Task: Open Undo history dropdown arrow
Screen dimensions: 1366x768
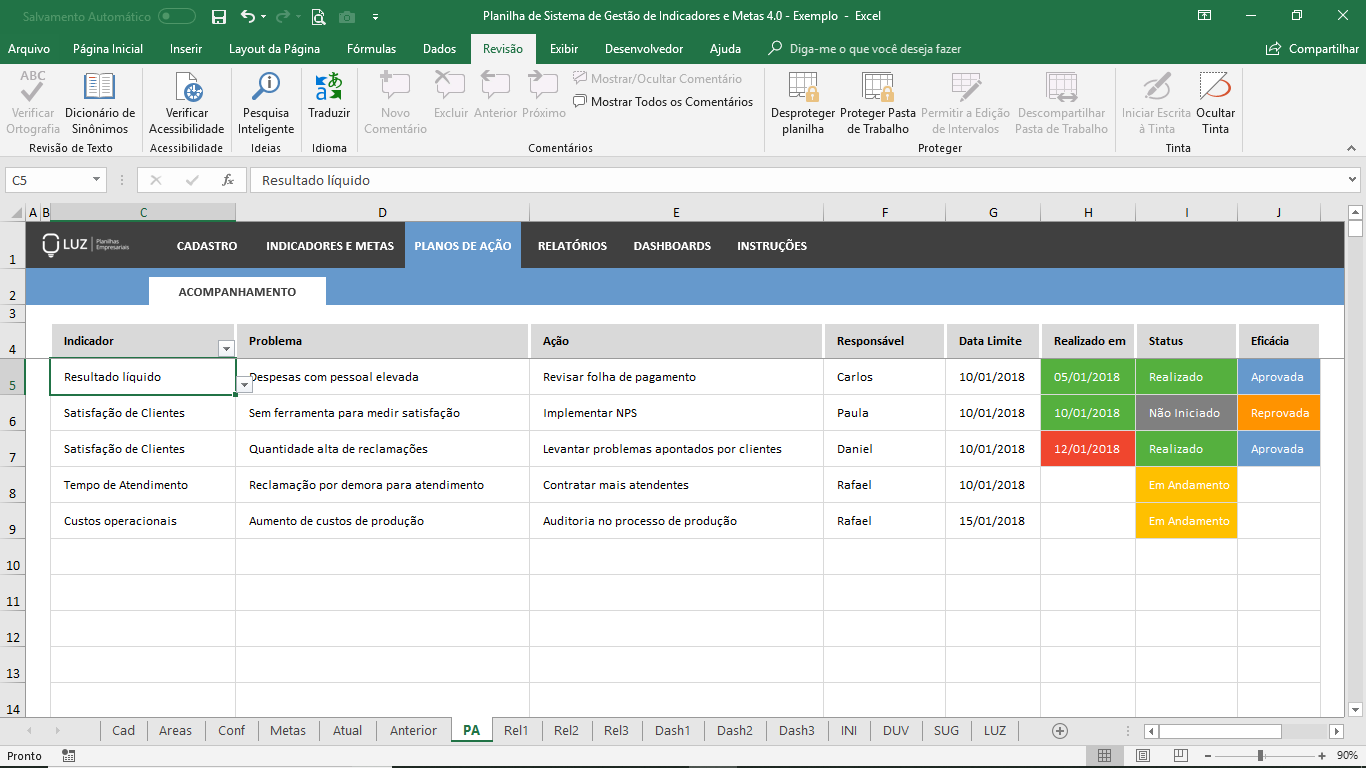Action: (263, 16)
